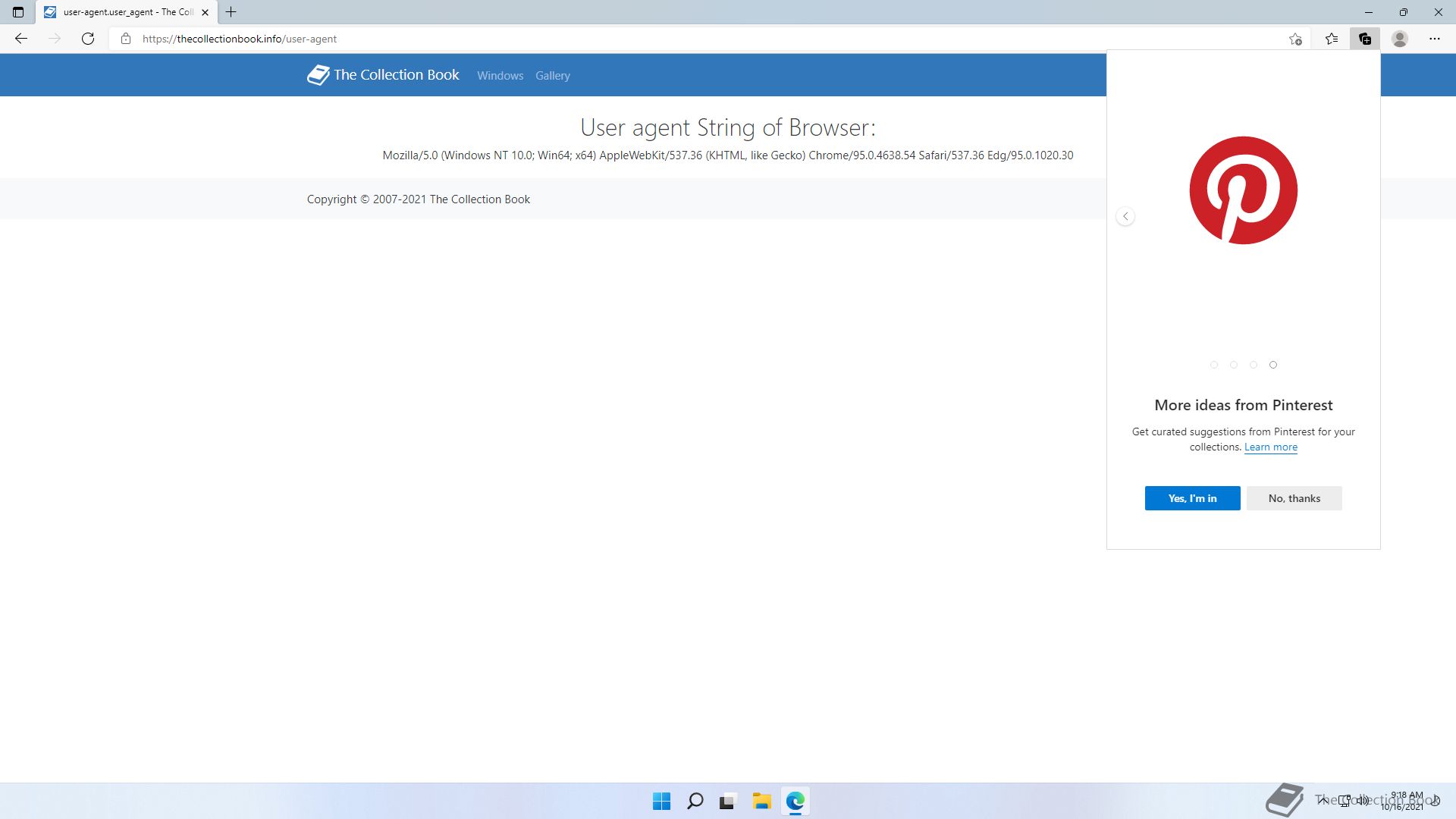
Task: Click the Yes, I'm in button
Action: tap(1193, 498)
